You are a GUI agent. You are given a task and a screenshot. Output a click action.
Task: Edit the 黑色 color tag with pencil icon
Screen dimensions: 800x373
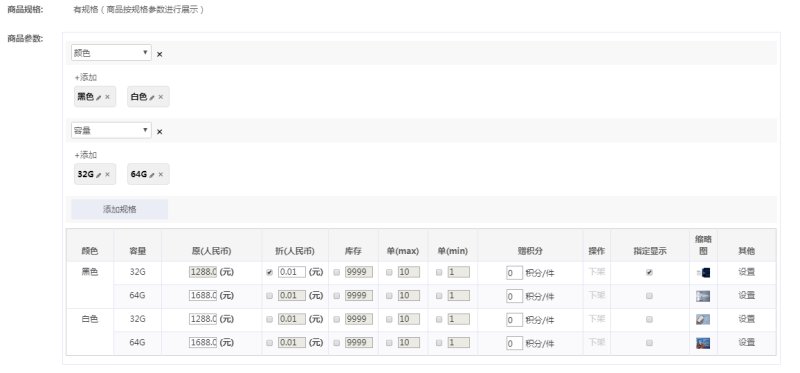pos(98,97)
